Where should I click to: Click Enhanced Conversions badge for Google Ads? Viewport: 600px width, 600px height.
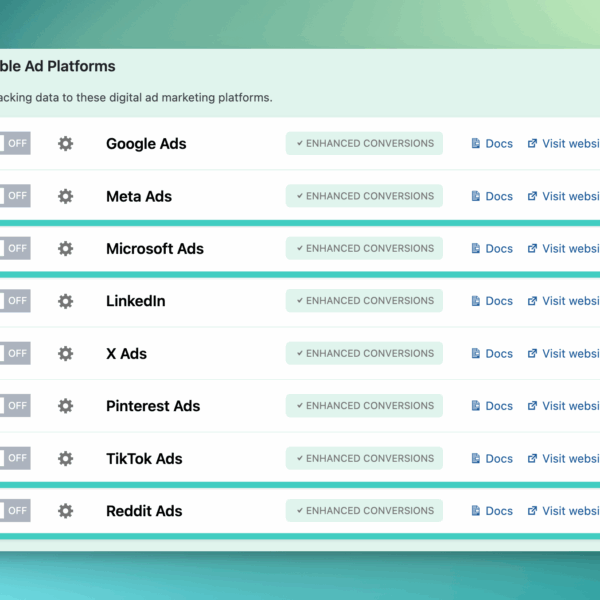click(364, 143)
